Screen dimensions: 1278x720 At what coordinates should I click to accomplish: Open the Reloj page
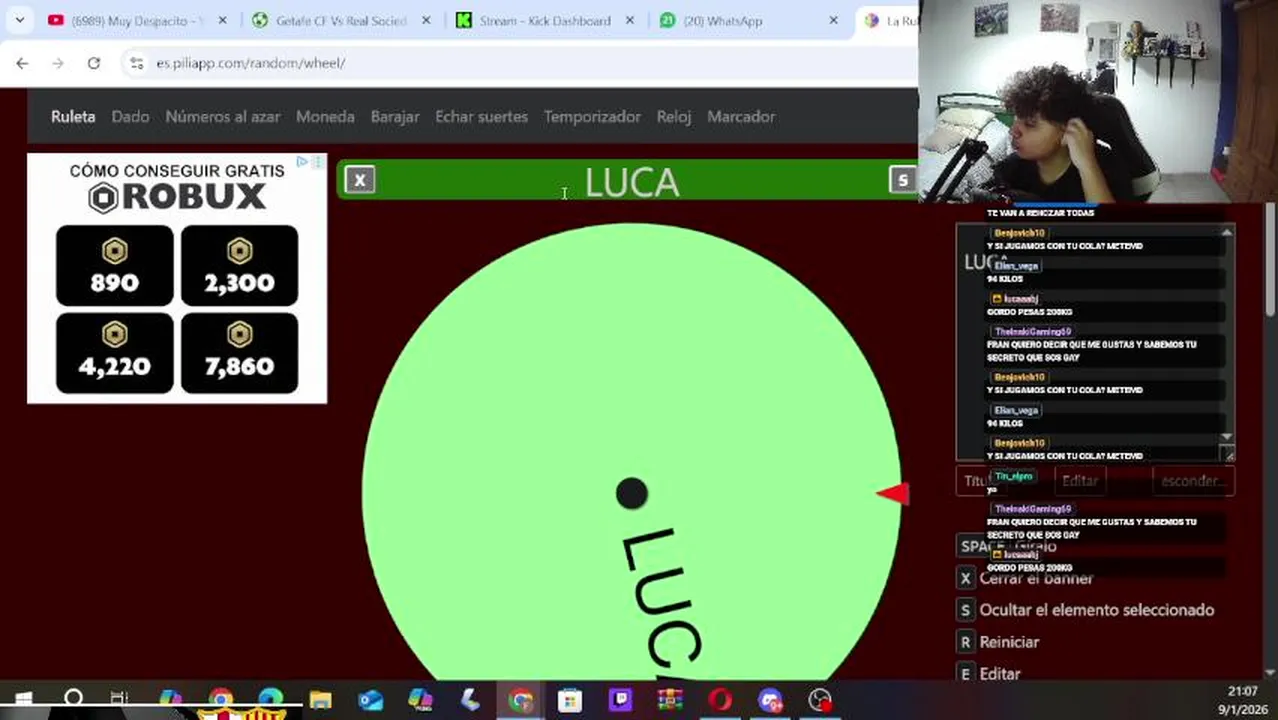point(674,117)
